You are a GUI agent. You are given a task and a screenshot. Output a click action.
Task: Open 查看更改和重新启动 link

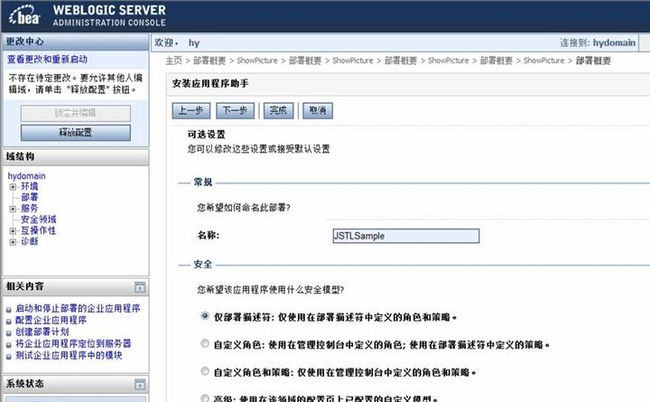47,59
